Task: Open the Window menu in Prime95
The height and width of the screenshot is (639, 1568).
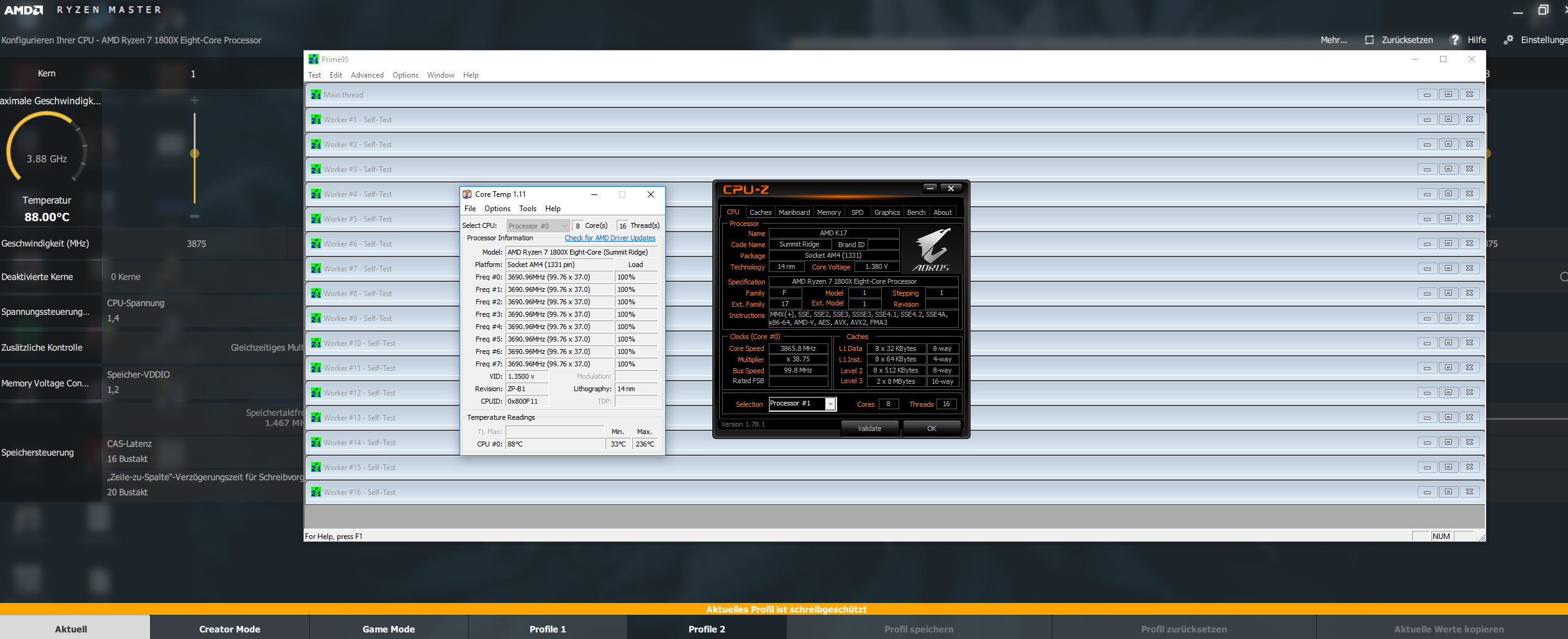Action: (441, 75)
